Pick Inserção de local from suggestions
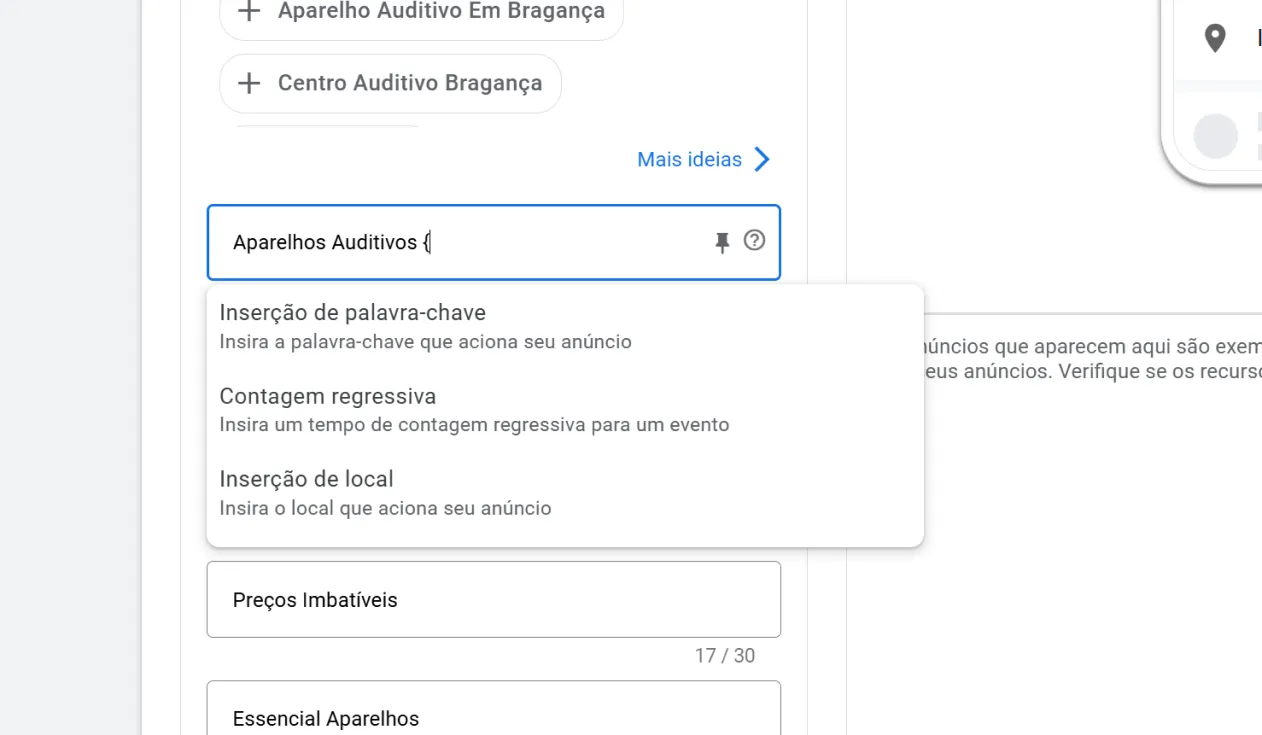This screenshot has height=735, width=1262. [306, 479]
